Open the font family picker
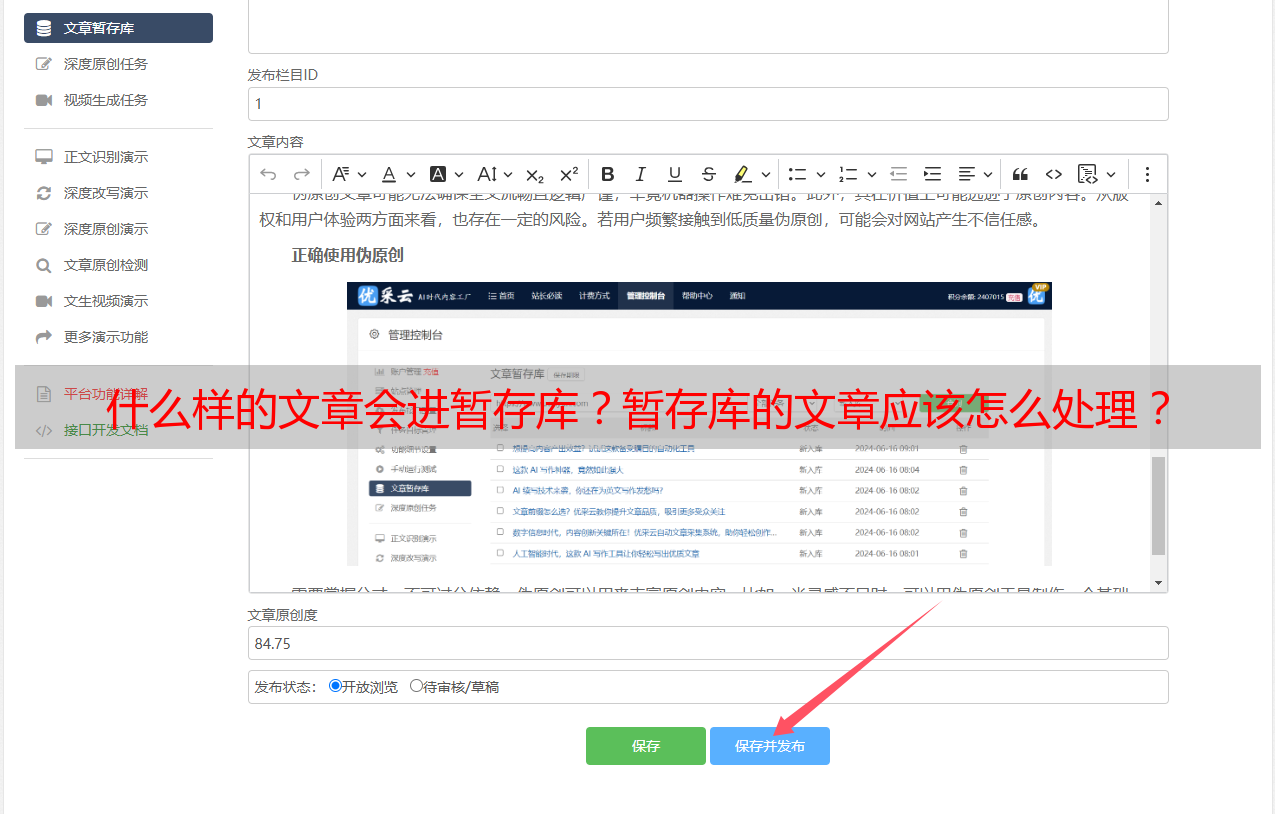The height and width of the screenshot is (814, 1275). pyautogui.click(x=349, y=174)
